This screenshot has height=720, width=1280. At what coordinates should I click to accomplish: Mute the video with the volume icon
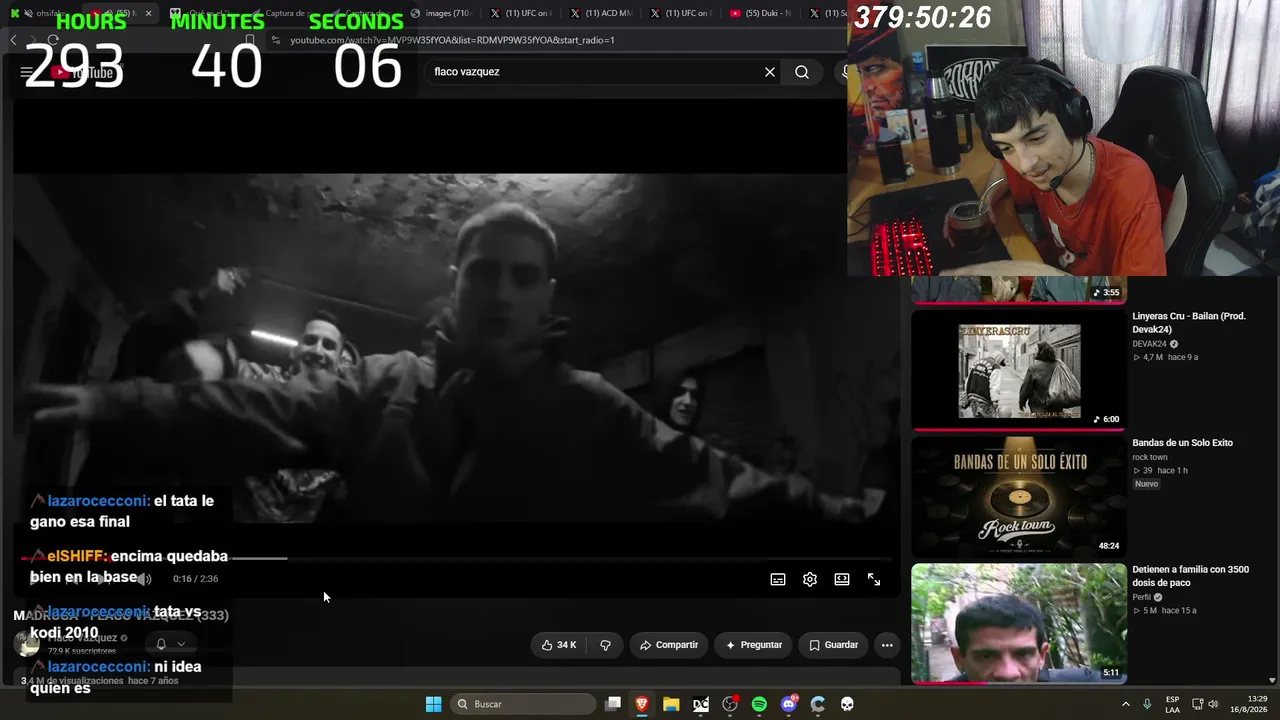145,579
